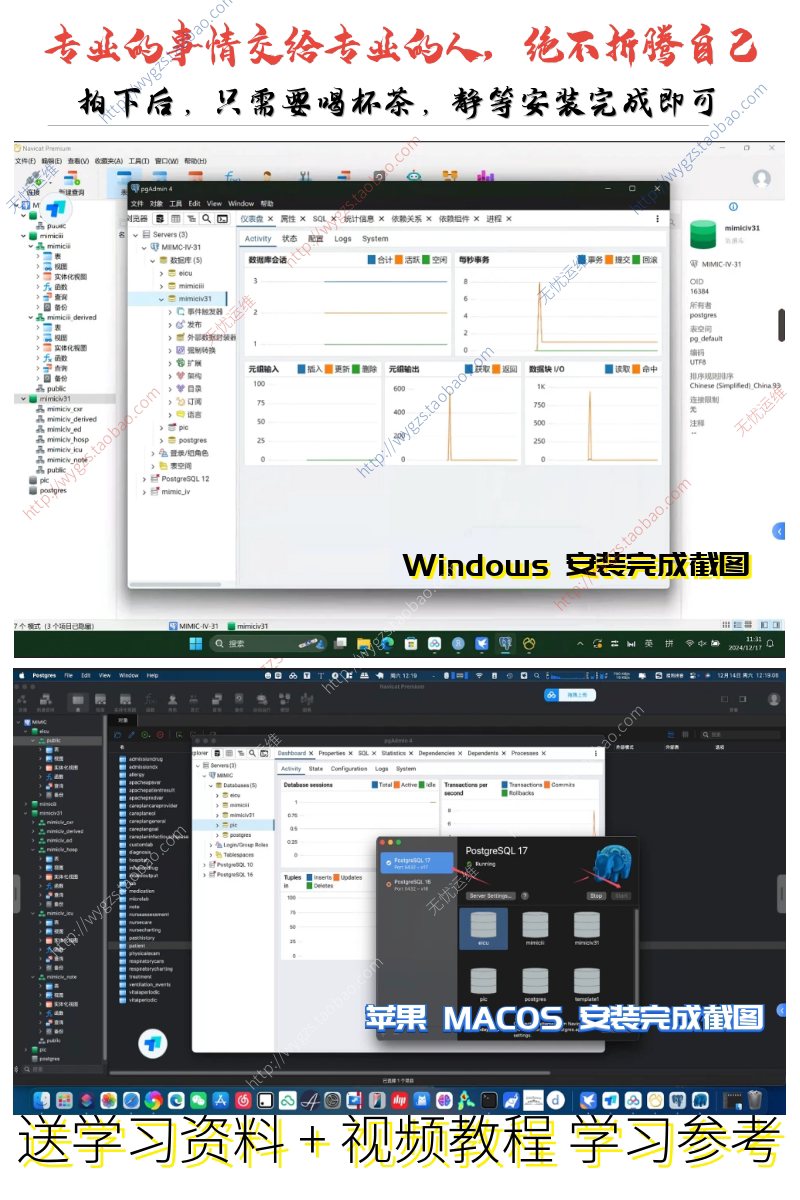Click the Stop button in Postgres.app
The height and width of the screenshot is (1200, 800).
point(596,896)
